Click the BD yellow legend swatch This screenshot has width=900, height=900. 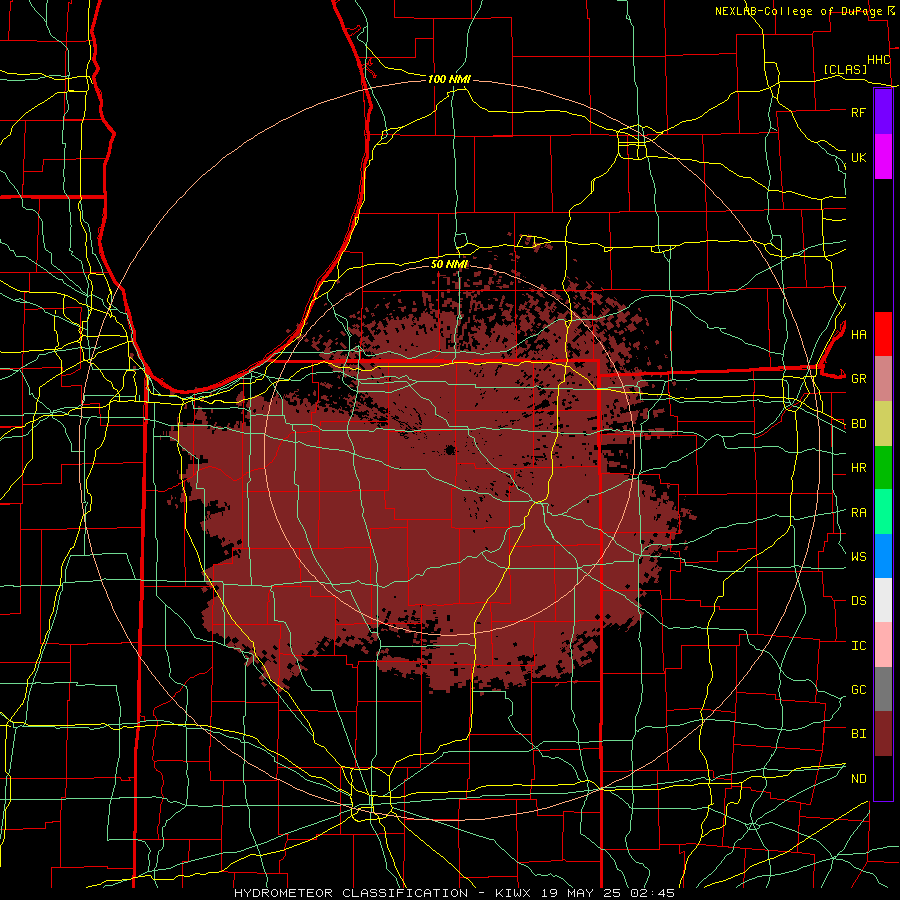(883, 424)
